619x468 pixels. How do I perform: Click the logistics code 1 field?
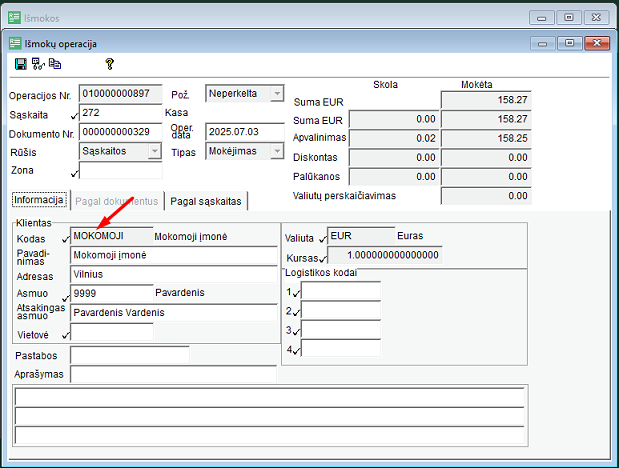coord(341,291)
